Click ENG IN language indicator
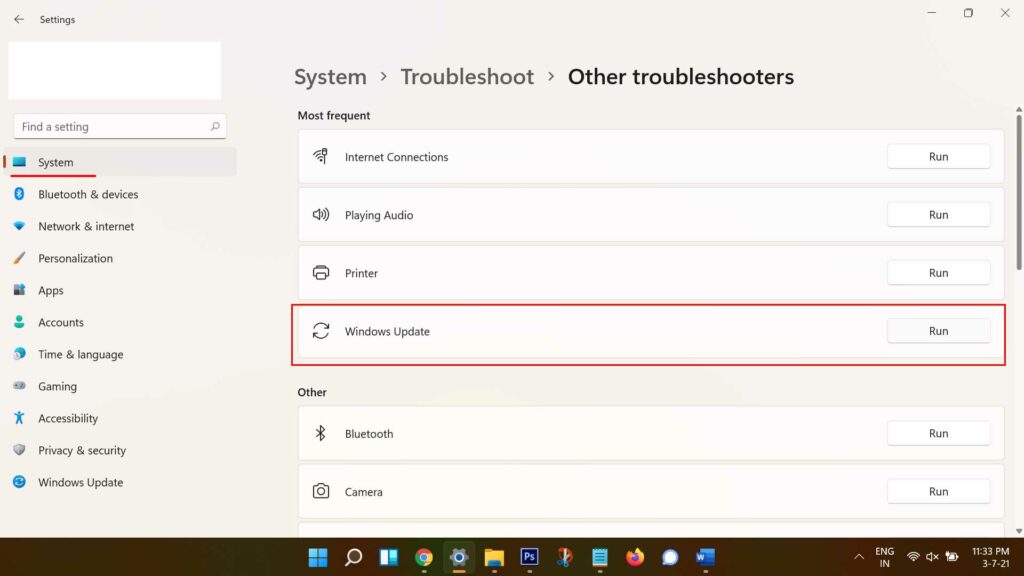 click(x=884, y=557)
